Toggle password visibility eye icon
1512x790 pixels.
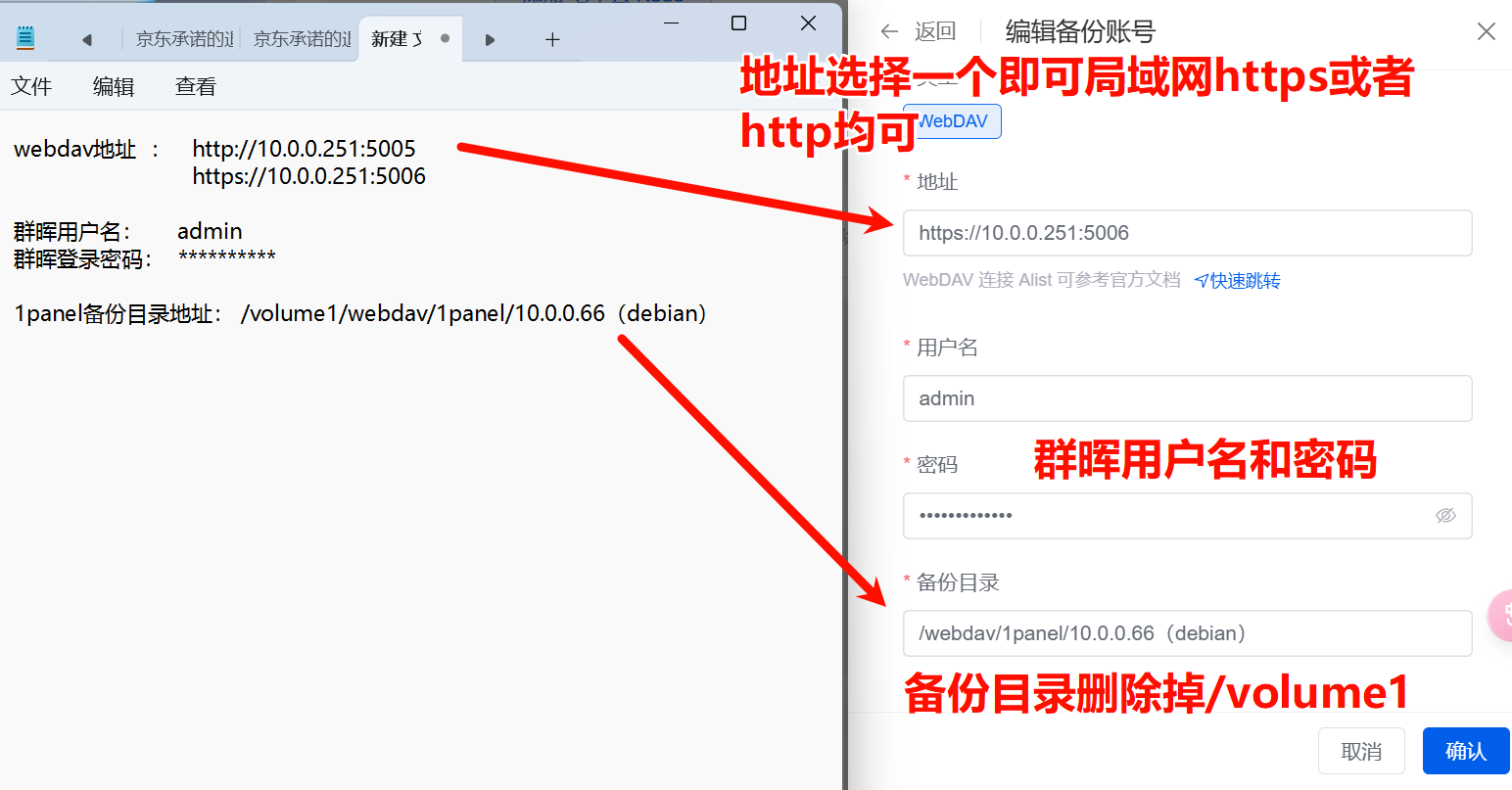tap(1445, 516)
